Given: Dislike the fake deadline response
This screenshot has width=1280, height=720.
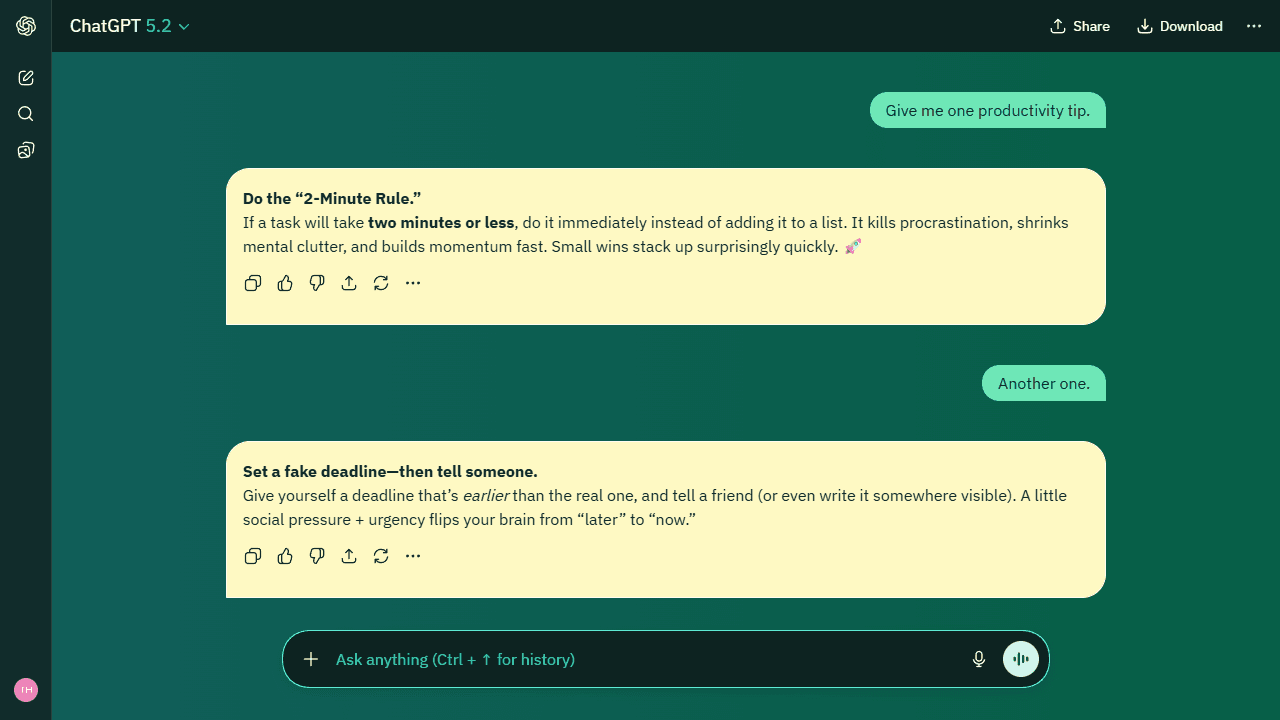Looking at the screenshot, I should tap(317, 556).
